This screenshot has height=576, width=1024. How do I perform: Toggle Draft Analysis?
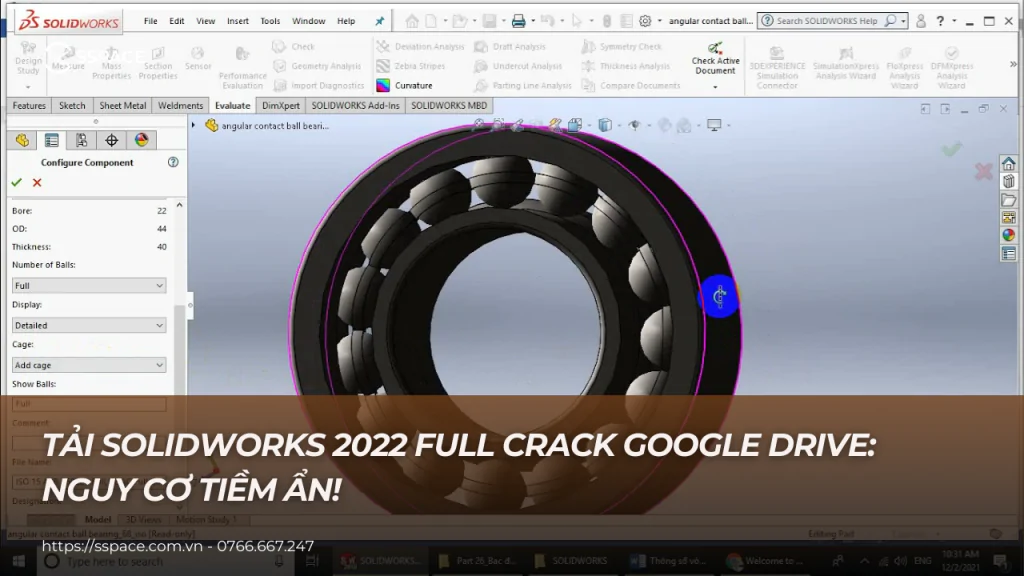click(x=510, y=46)
